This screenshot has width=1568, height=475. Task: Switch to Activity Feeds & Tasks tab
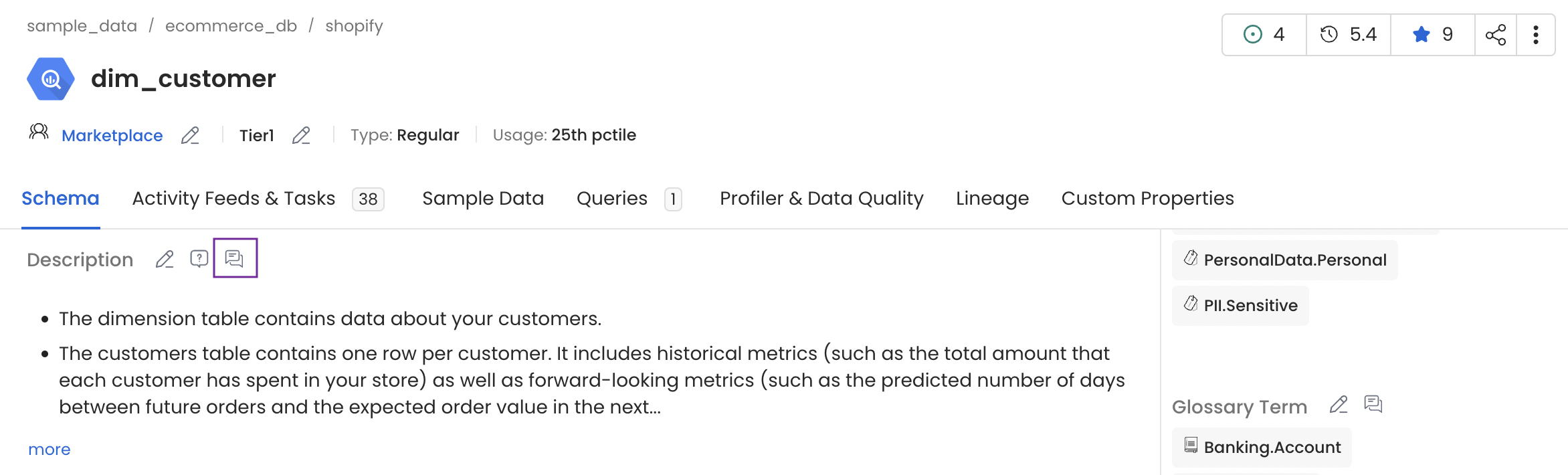coord(233,199)
